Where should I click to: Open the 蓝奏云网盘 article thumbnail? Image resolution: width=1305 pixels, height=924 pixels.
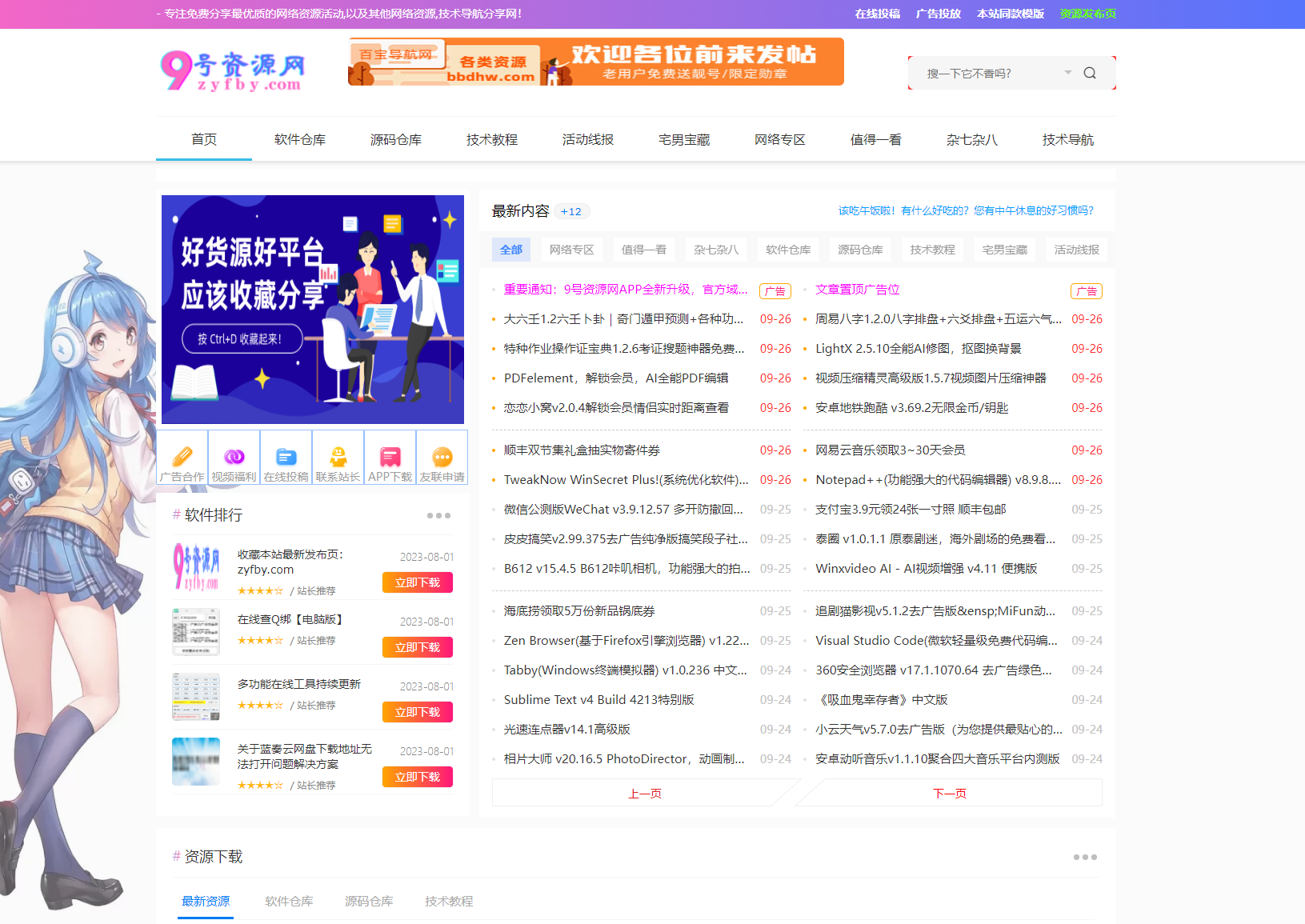point(196,761)
